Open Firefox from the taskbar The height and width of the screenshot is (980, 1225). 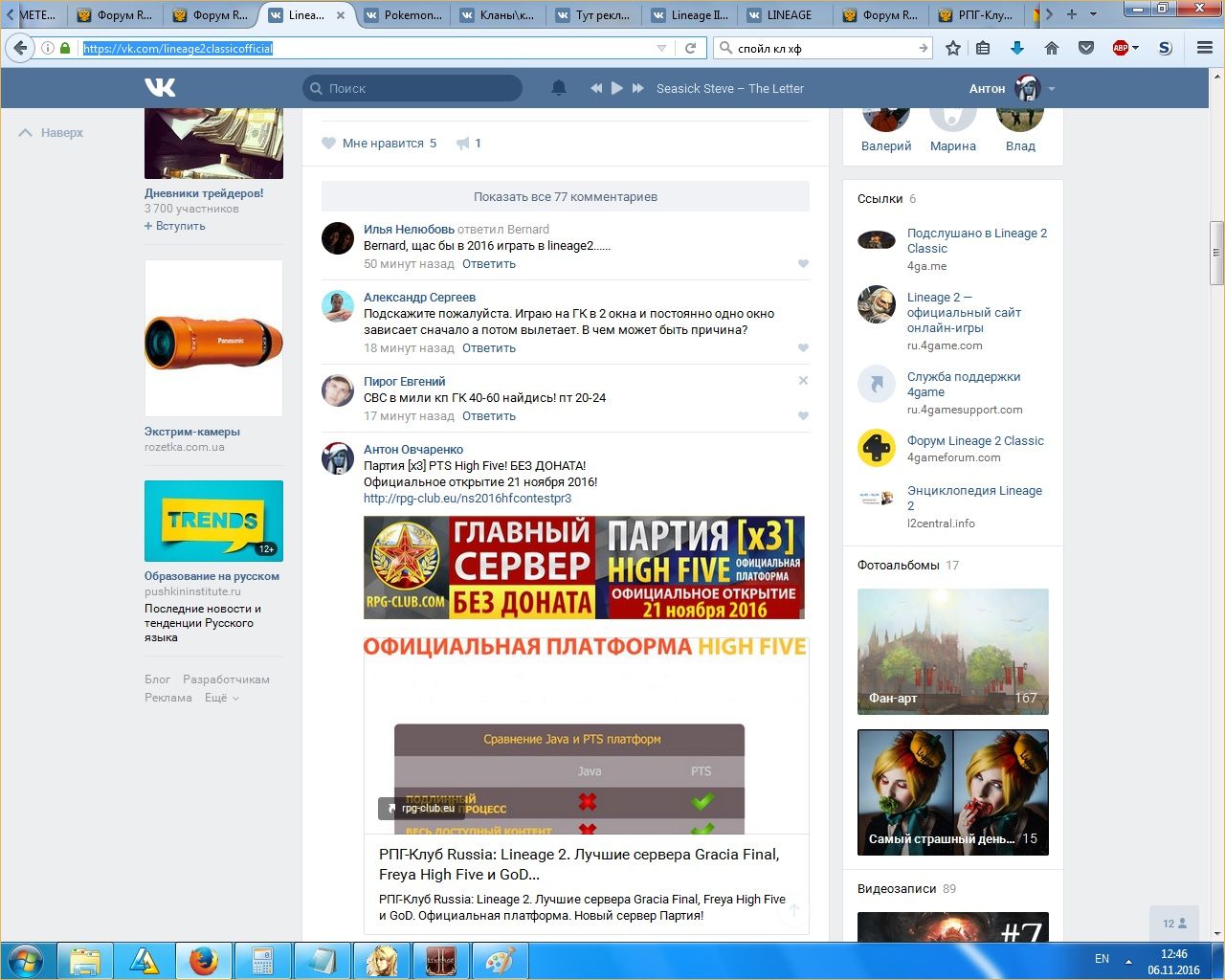[203, 960]
